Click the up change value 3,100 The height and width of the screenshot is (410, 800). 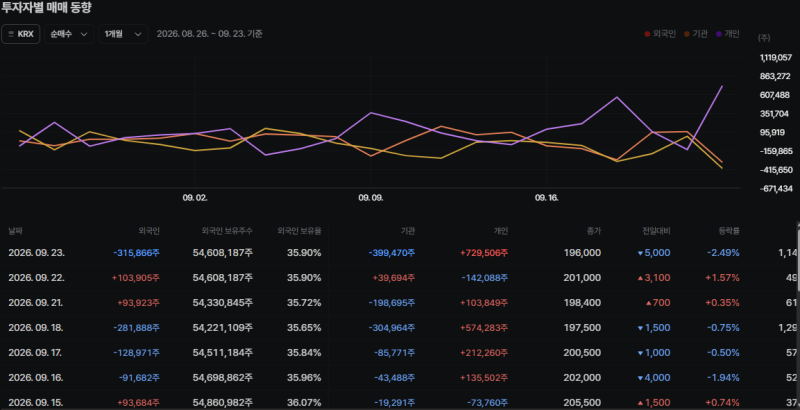click(x=654, y=278)
